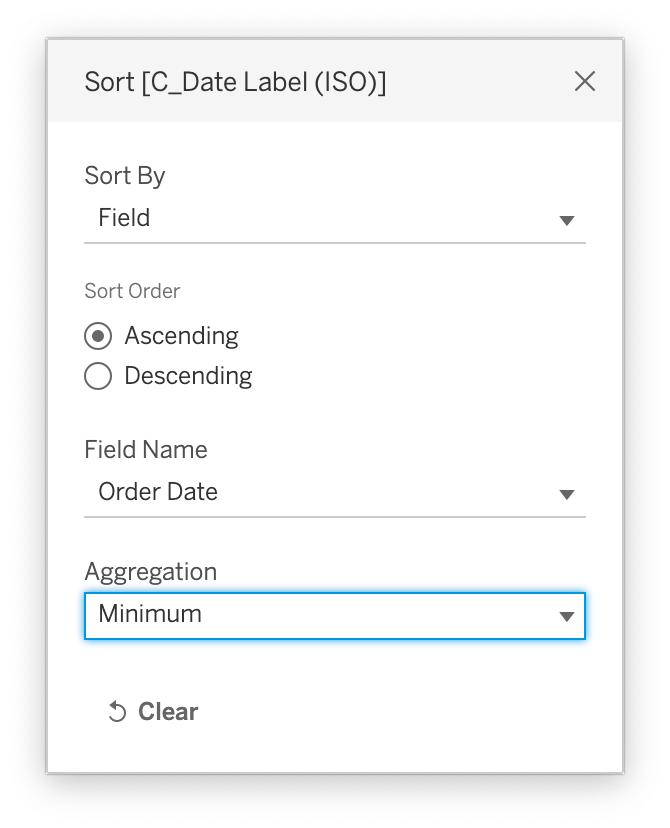Click the Field Name dropdown arrow icon

click(x=566, y=494)
